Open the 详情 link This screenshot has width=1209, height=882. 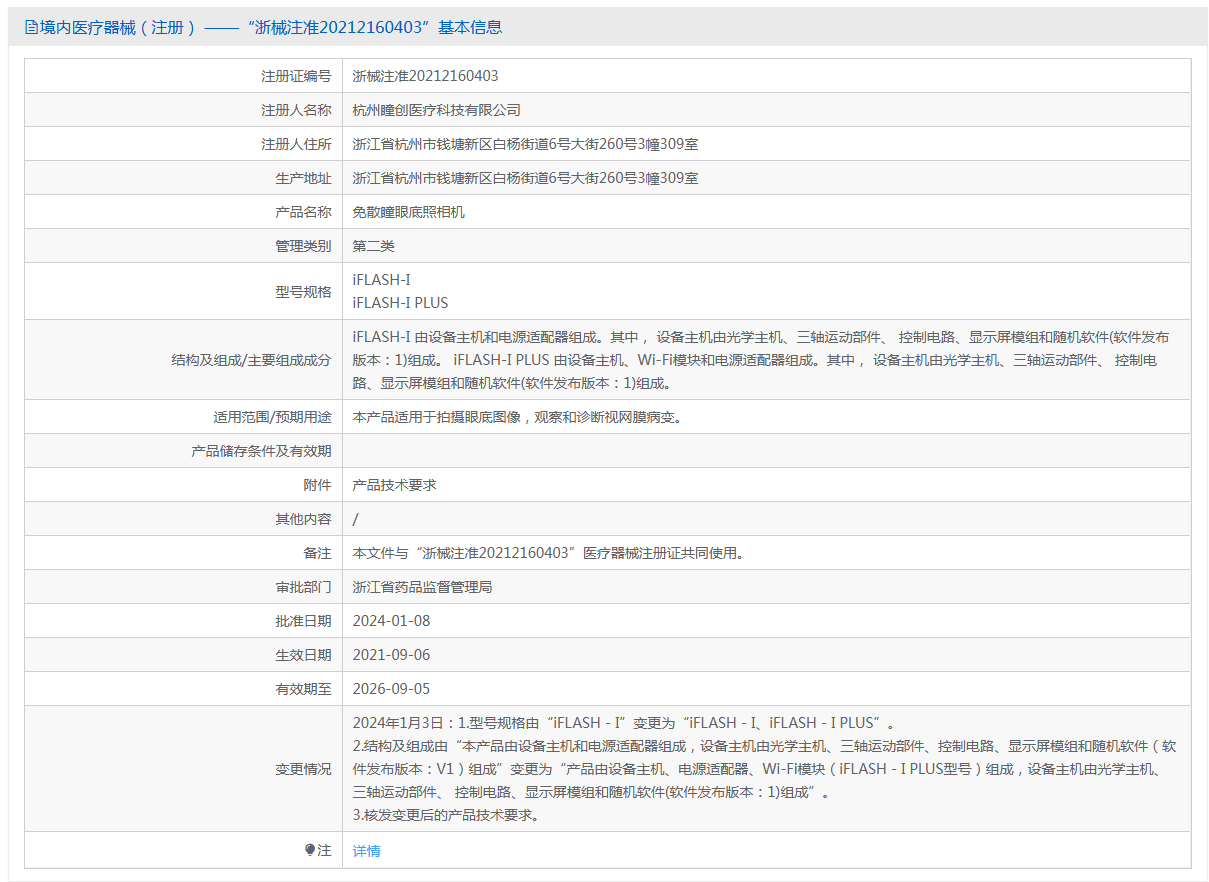[367, 851]
